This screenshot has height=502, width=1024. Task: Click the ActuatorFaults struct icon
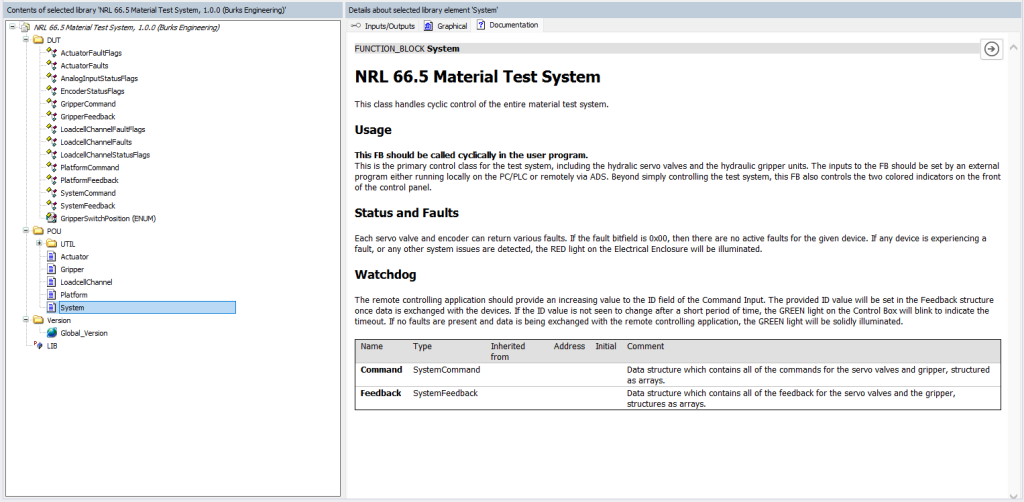52,65
